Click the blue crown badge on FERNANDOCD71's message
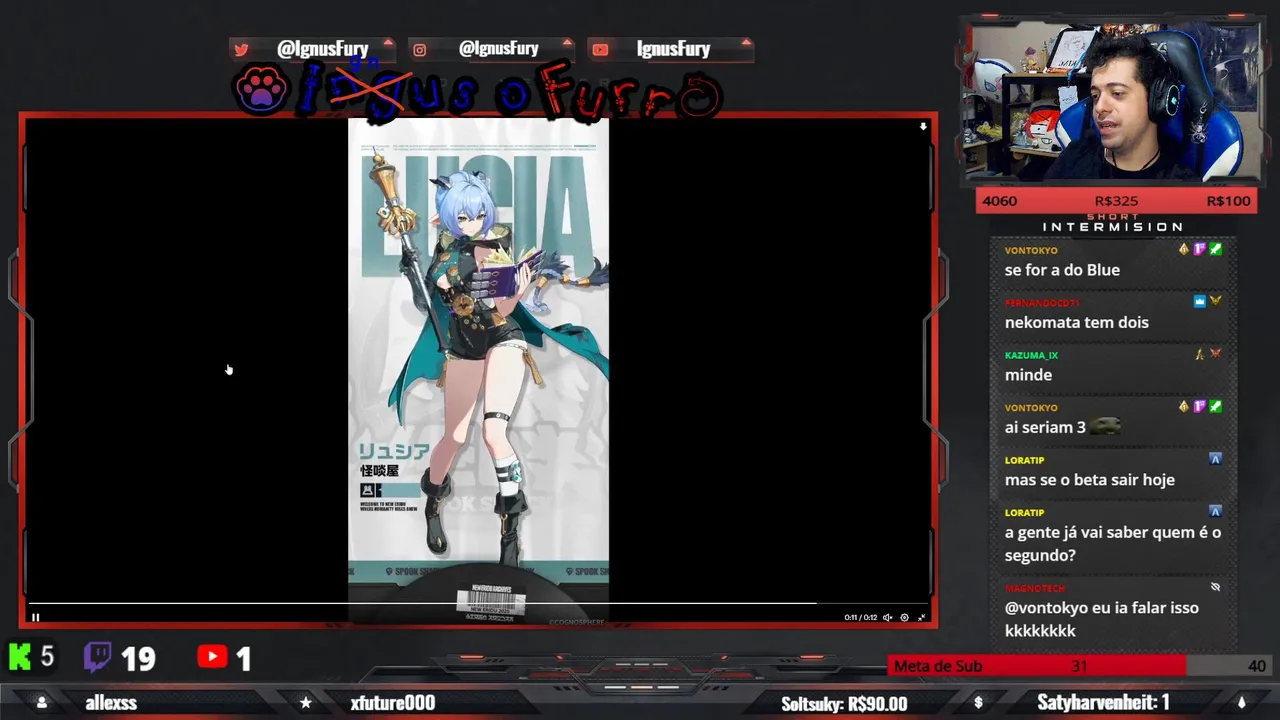 pos(1199,301)
